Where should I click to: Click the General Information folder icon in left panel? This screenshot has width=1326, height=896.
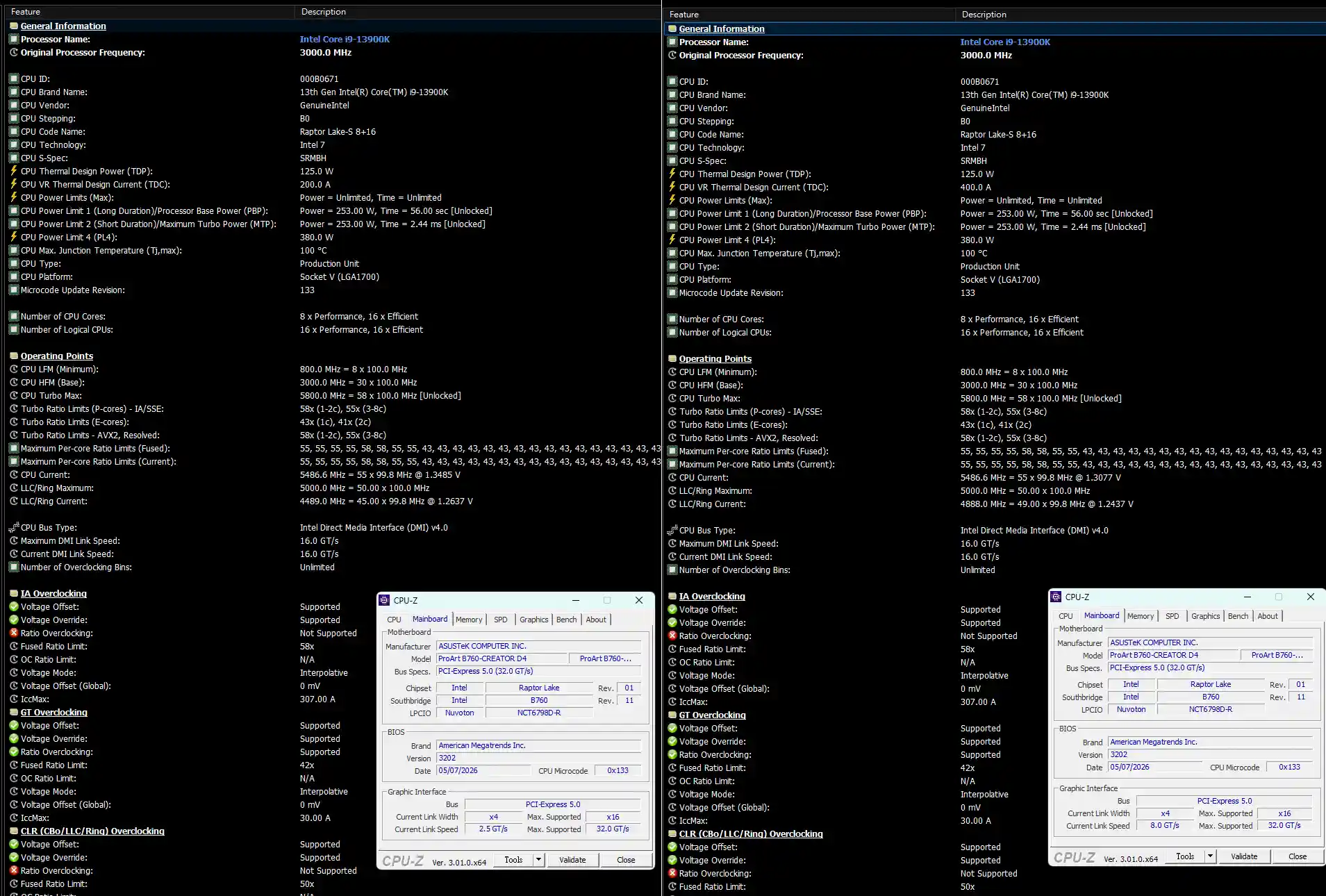[14, 26]
